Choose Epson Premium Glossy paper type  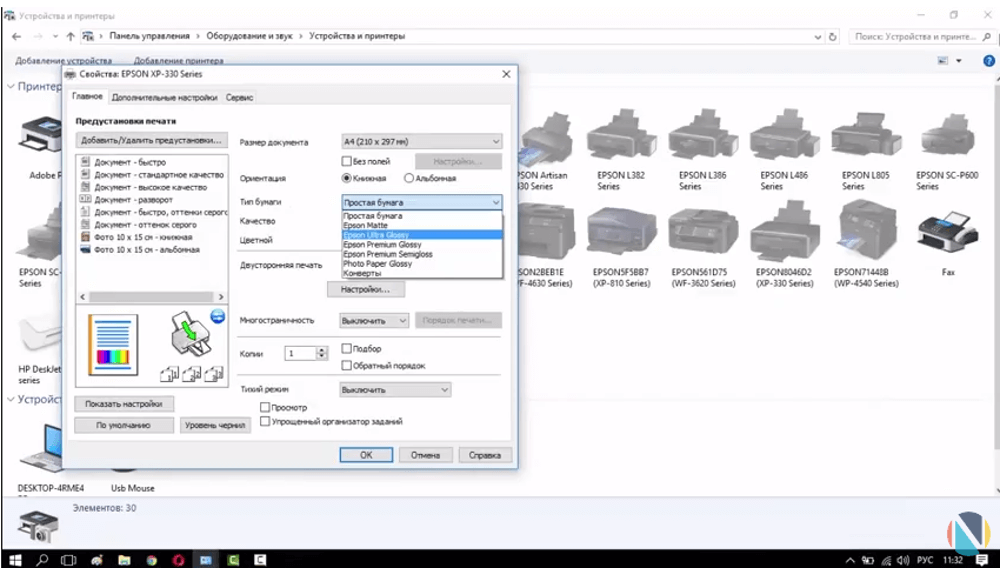click(422, 244)
